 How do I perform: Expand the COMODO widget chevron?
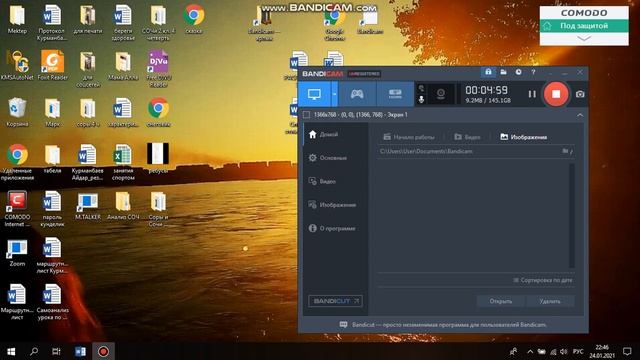[584, 38]
